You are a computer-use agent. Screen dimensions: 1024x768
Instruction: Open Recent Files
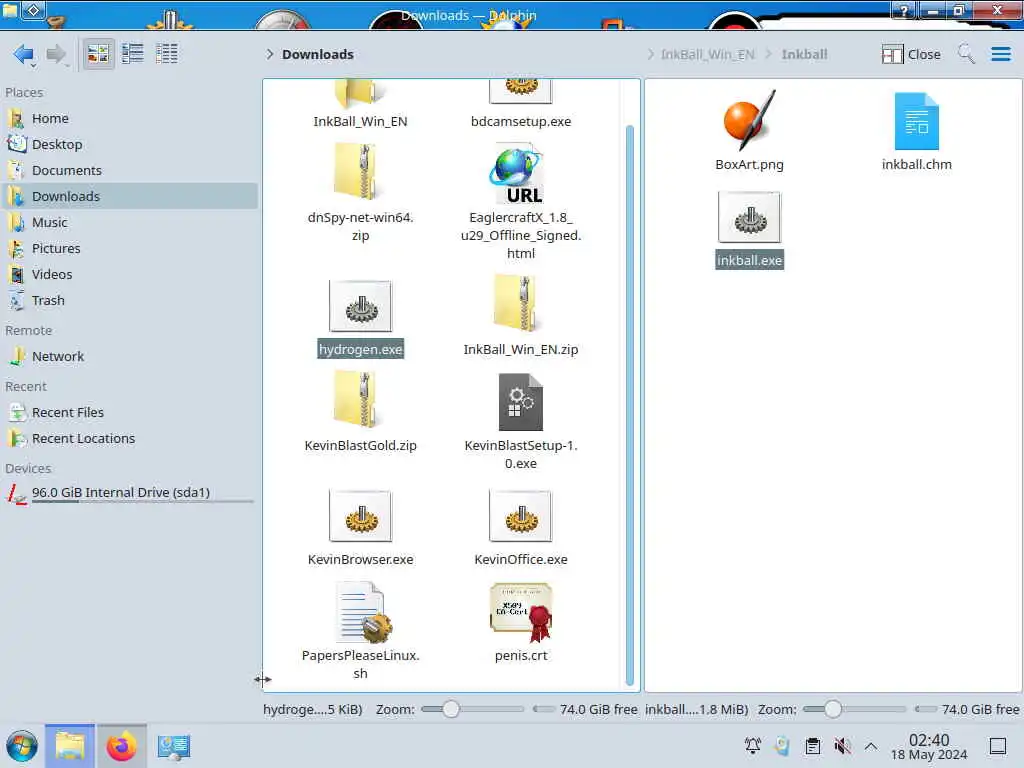click(x=129, y=412)
